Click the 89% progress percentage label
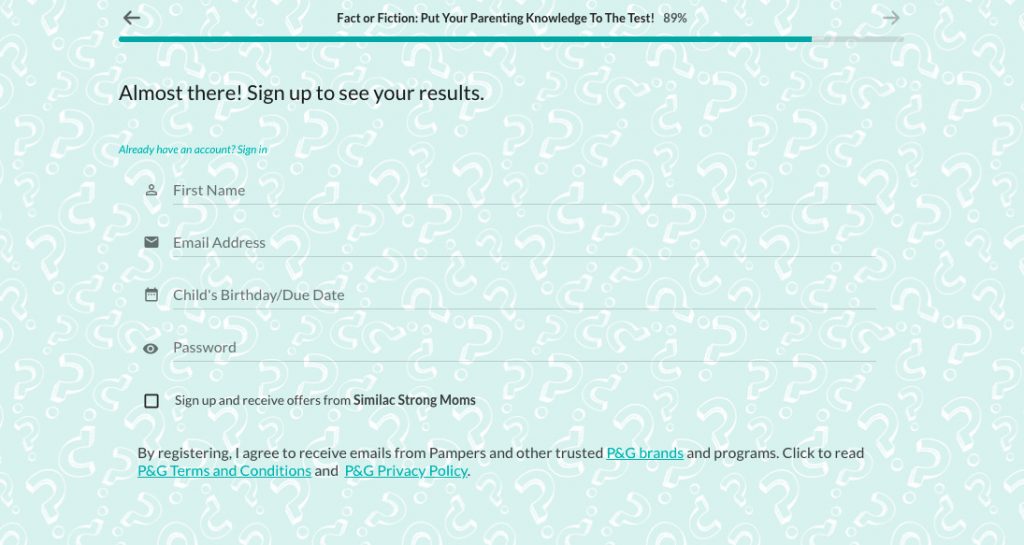Screen dimensions: 1024x545 coord(675,18)
